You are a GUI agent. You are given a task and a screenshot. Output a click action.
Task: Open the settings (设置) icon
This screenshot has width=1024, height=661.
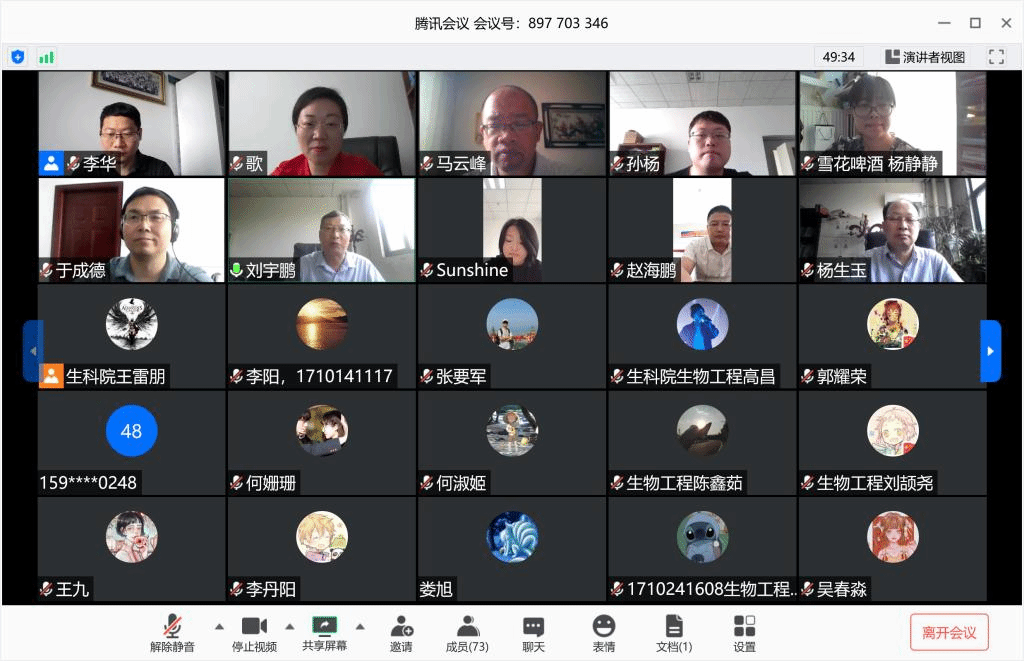click(744, 633)
